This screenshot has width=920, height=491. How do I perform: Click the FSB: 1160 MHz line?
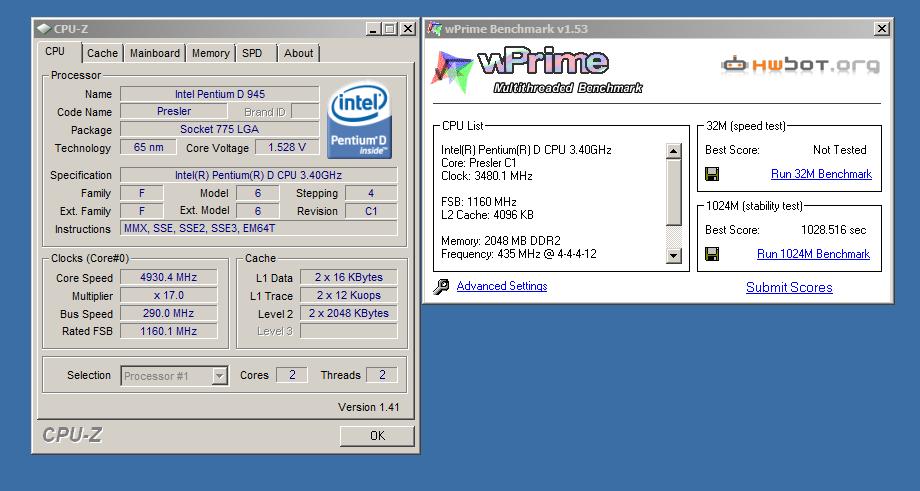coord(478,202)
